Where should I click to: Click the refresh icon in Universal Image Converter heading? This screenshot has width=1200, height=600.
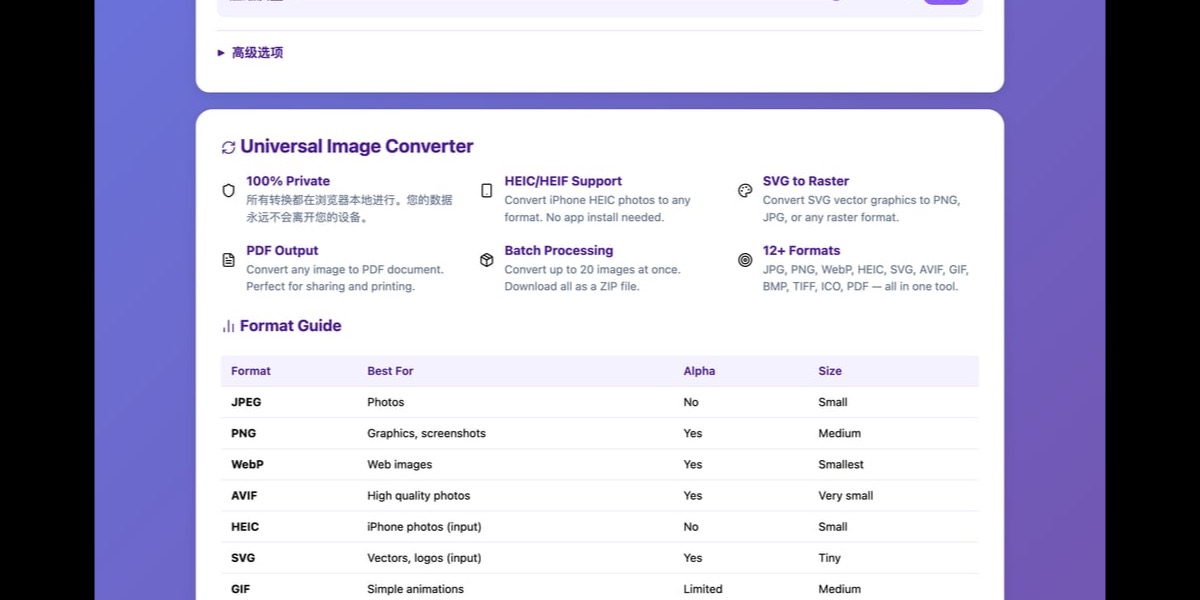point(227,146)
